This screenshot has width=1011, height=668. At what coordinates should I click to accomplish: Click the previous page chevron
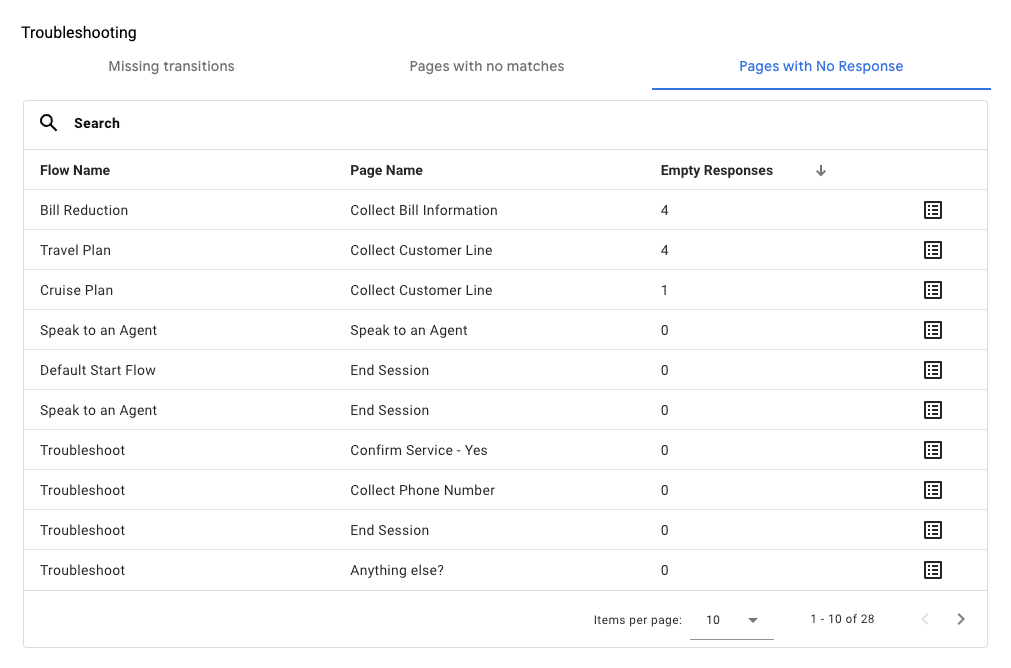point(924,619)
